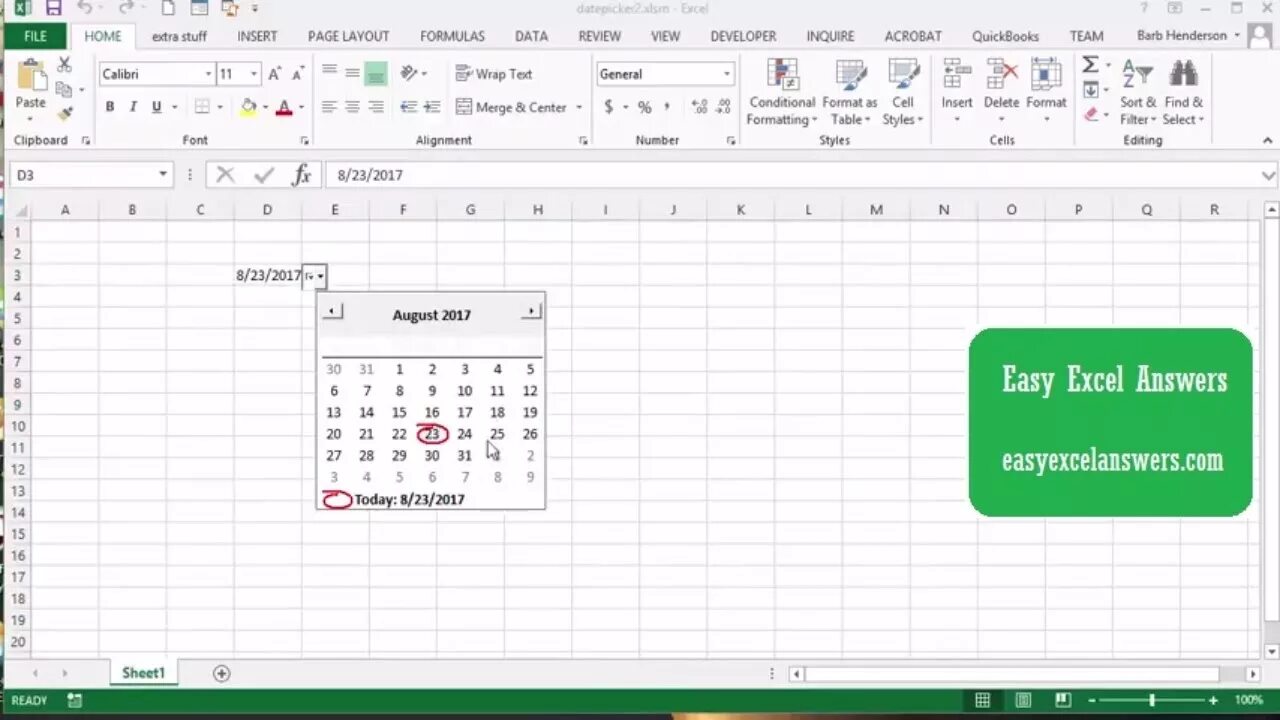Apply Comma Style icon
The width and height of the screenshot is (1280, 720).
[667, 107]
